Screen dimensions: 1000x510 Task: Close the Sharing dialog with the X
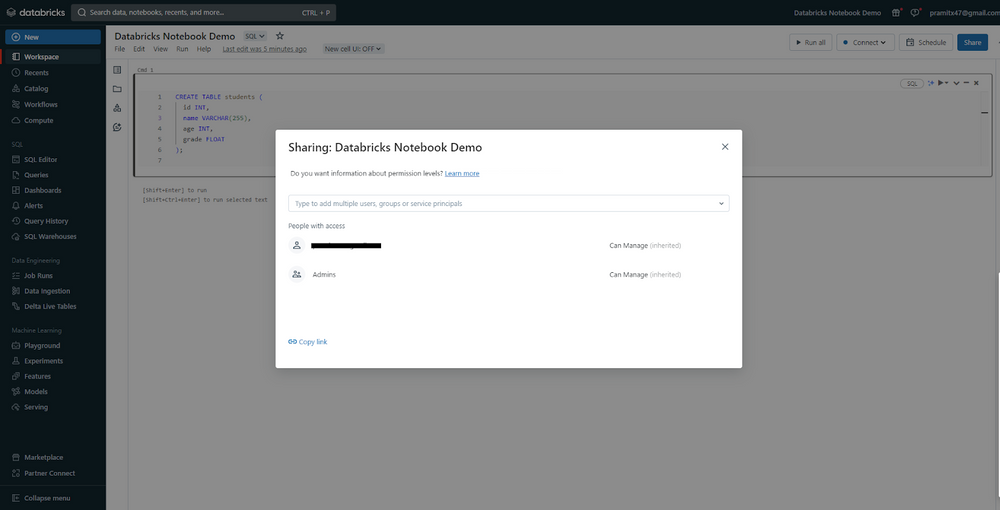pyautogui.click(x=725, y=147)
